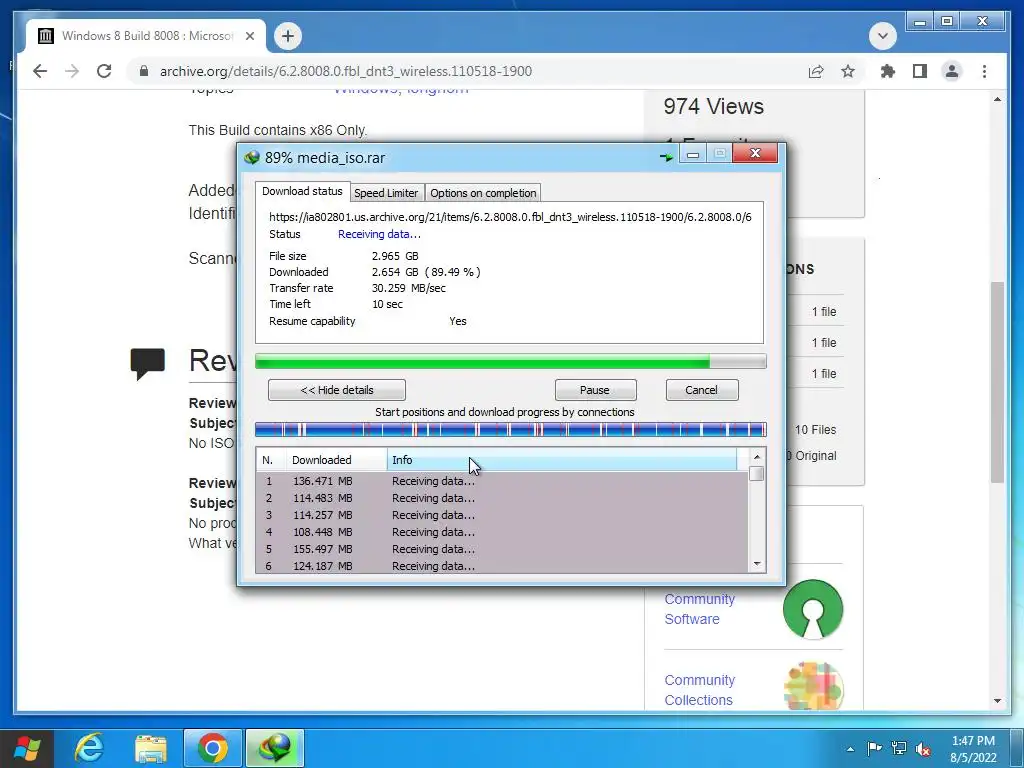The width and height of the screenshot is (1024, 768).
Task: Click the forward arrow in Chrome
Action: point(72,71)
